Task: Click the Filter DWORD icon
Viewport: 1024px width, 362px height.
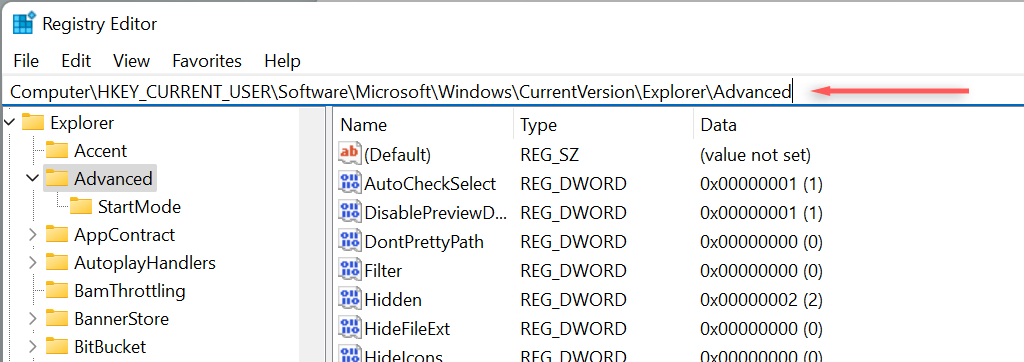Action: 349,270
